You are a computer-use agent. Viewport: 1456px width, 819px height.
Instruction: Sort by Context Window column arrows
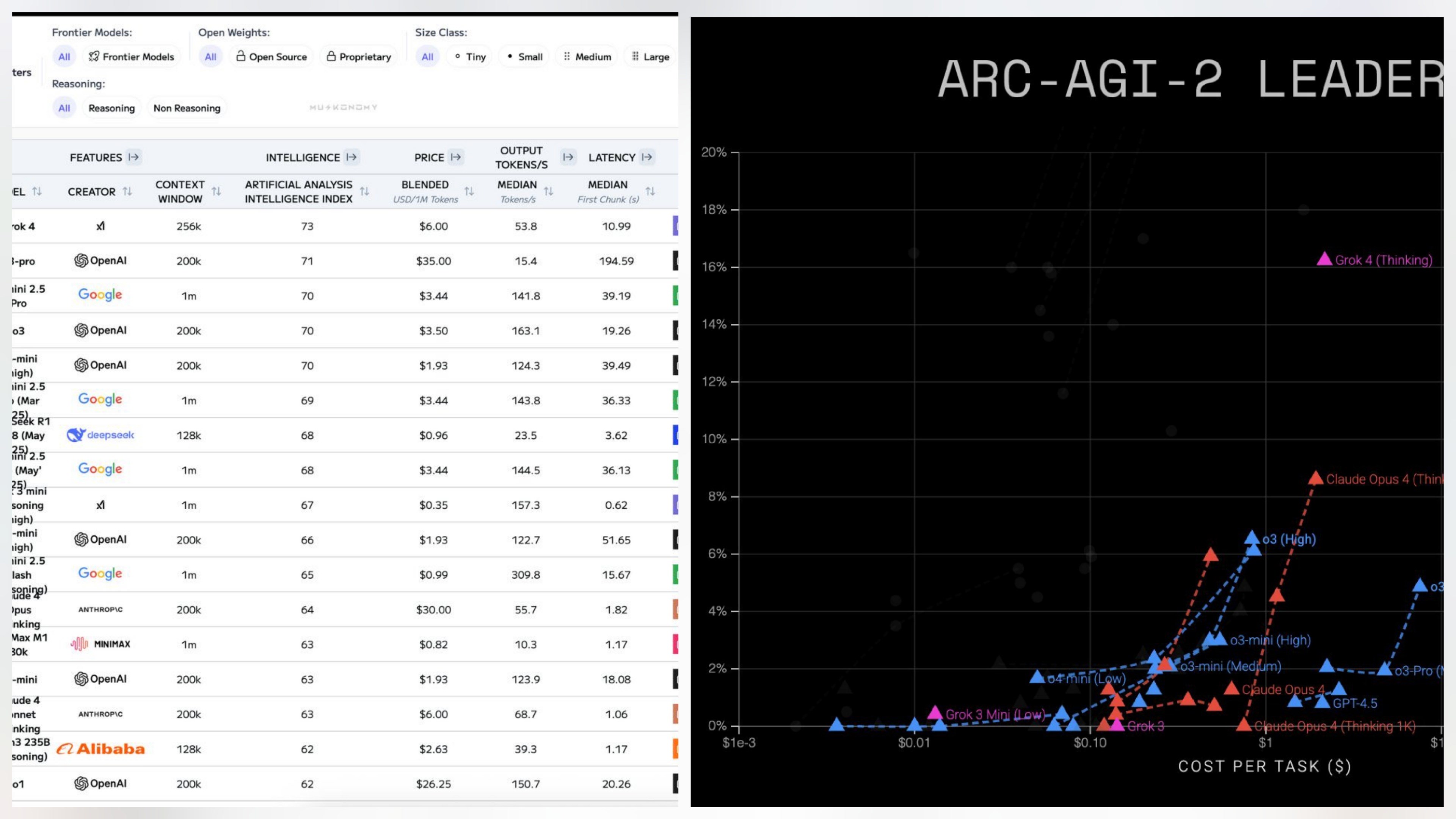(216, 191)
